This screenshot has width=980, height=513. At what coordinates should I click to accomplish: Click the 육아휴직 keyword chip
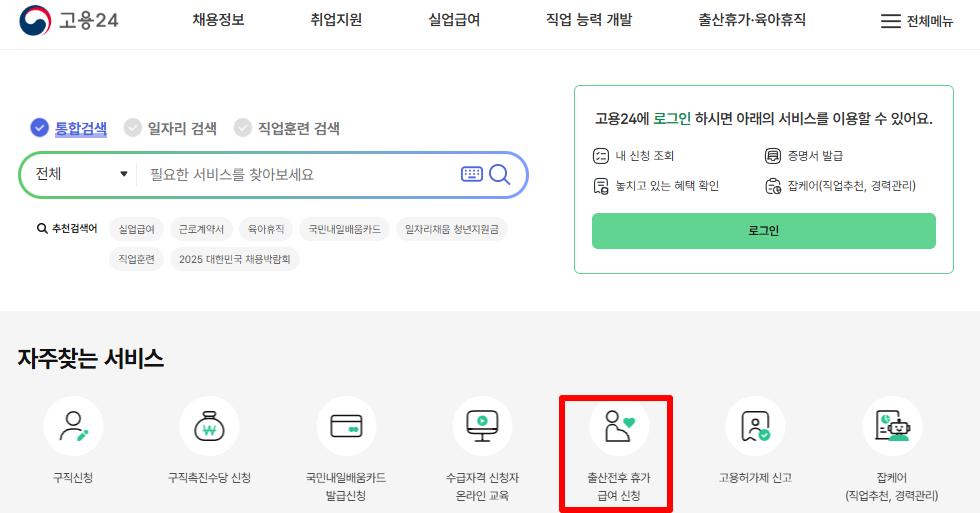266,229
